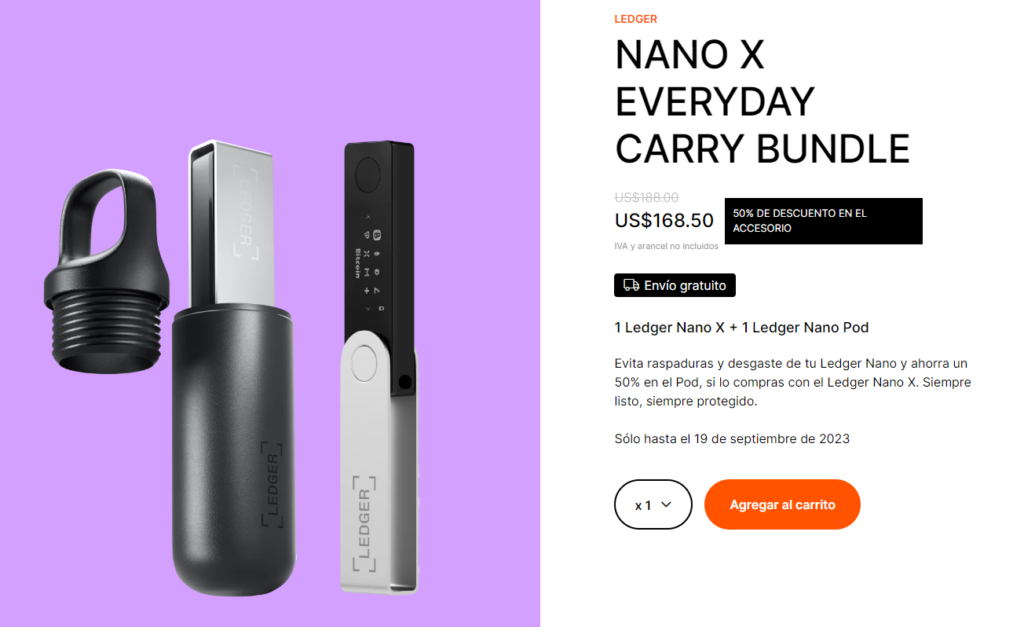Click IVA y arancel no incluidos note
Screen dimensions: 1024x627
[x=666, y=246]
